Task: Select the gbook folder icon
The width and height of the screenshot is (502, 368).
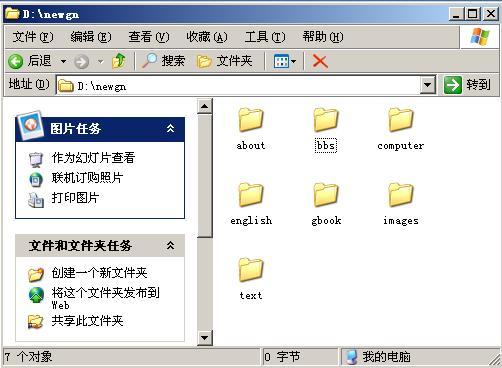Action: point(326,194)
